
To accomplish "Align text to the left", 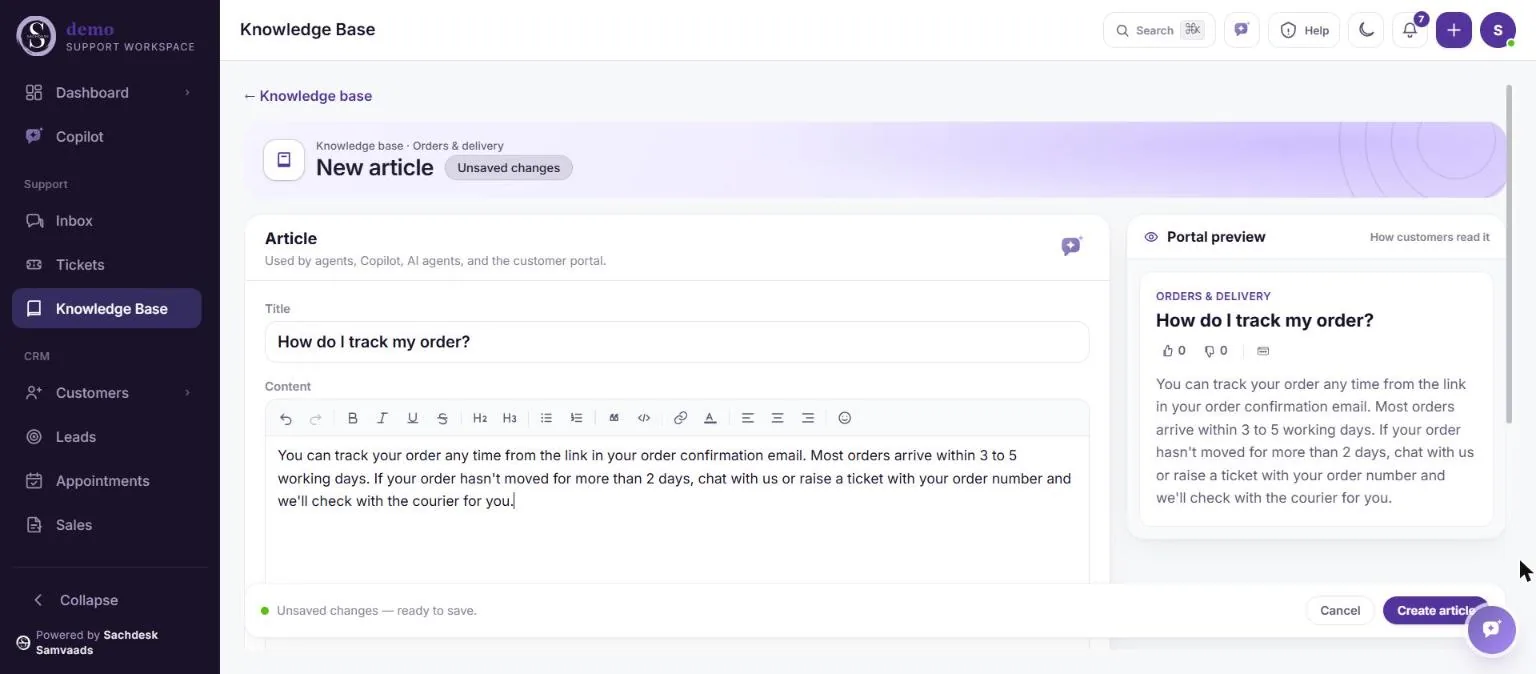I will coord(747,418).
